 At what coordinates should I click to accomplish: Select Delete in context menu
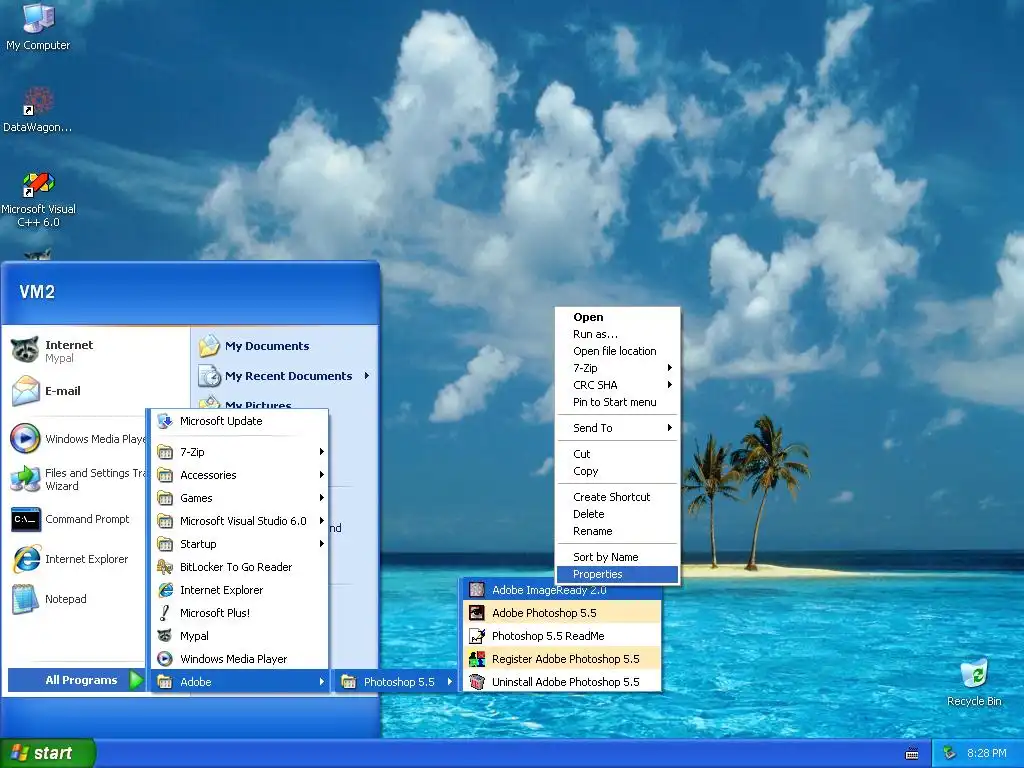coord(617,514)
